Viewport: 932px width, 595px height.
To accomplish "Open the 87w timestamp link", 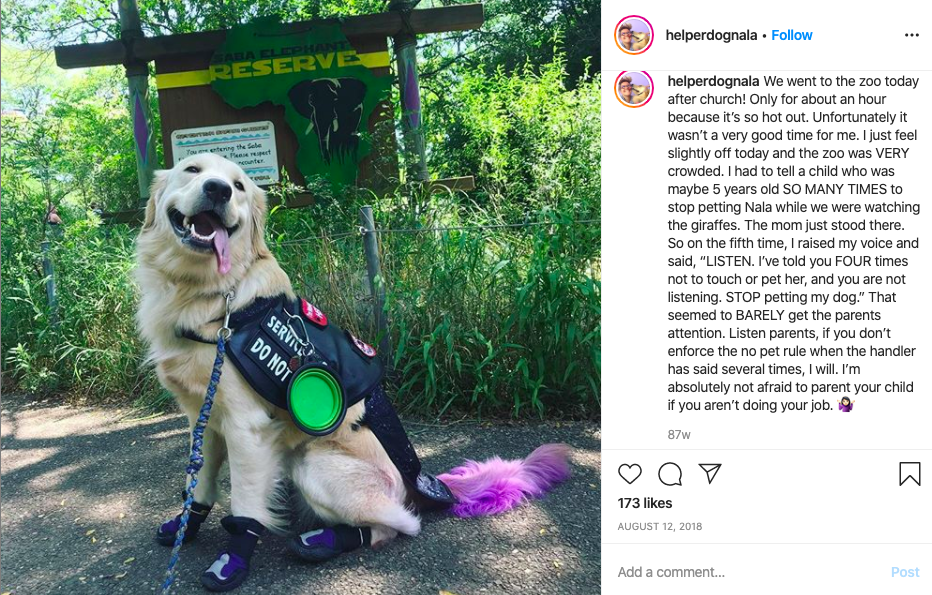I will coord(679,435).
